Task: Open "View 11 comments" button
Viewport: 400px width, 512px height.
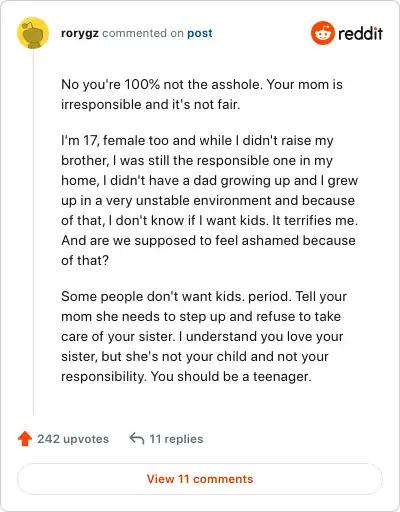Action: tap(200, 479)
